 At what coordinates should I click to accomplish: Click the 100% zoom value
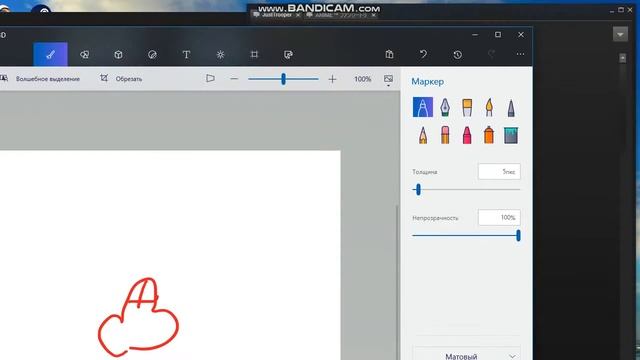click(x=362, y=79)
